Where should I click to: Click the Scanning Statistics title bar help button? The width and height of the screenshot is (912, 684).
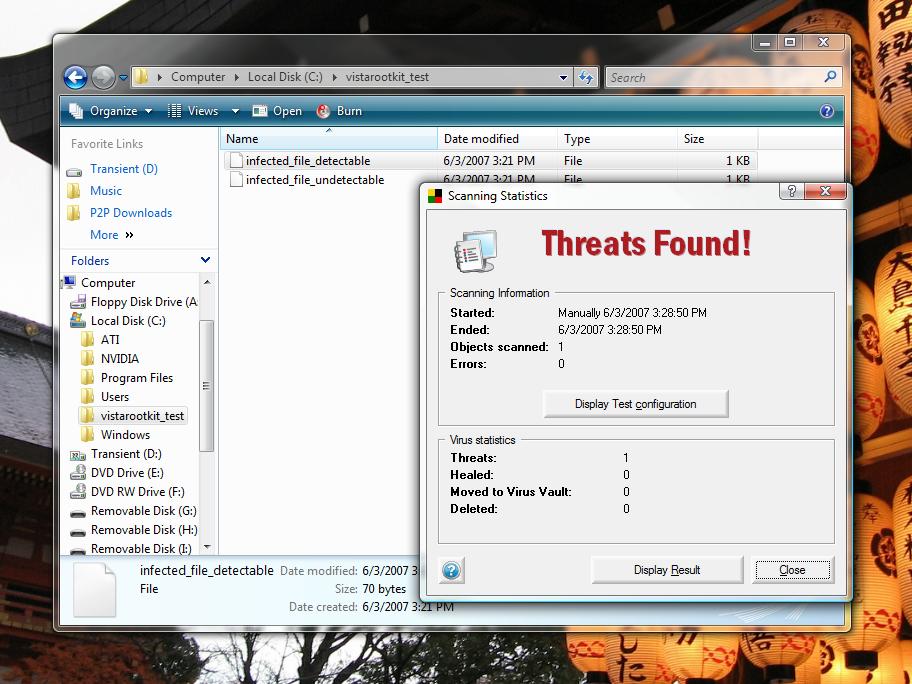[792, 191]
